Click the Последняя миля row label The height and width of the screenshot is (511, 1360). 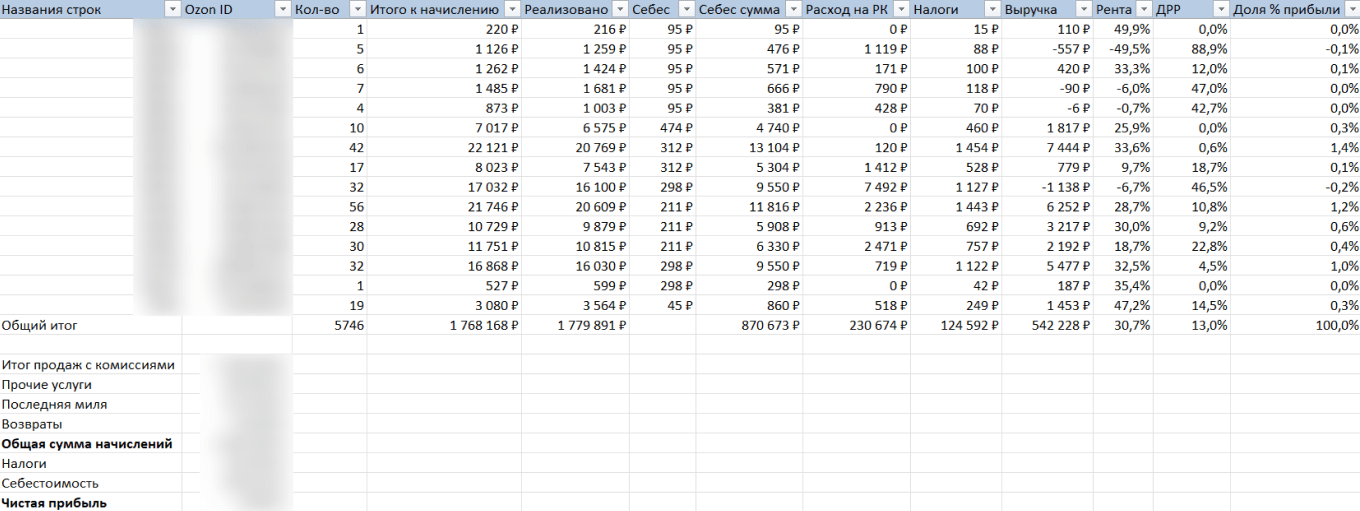(55, 404)
